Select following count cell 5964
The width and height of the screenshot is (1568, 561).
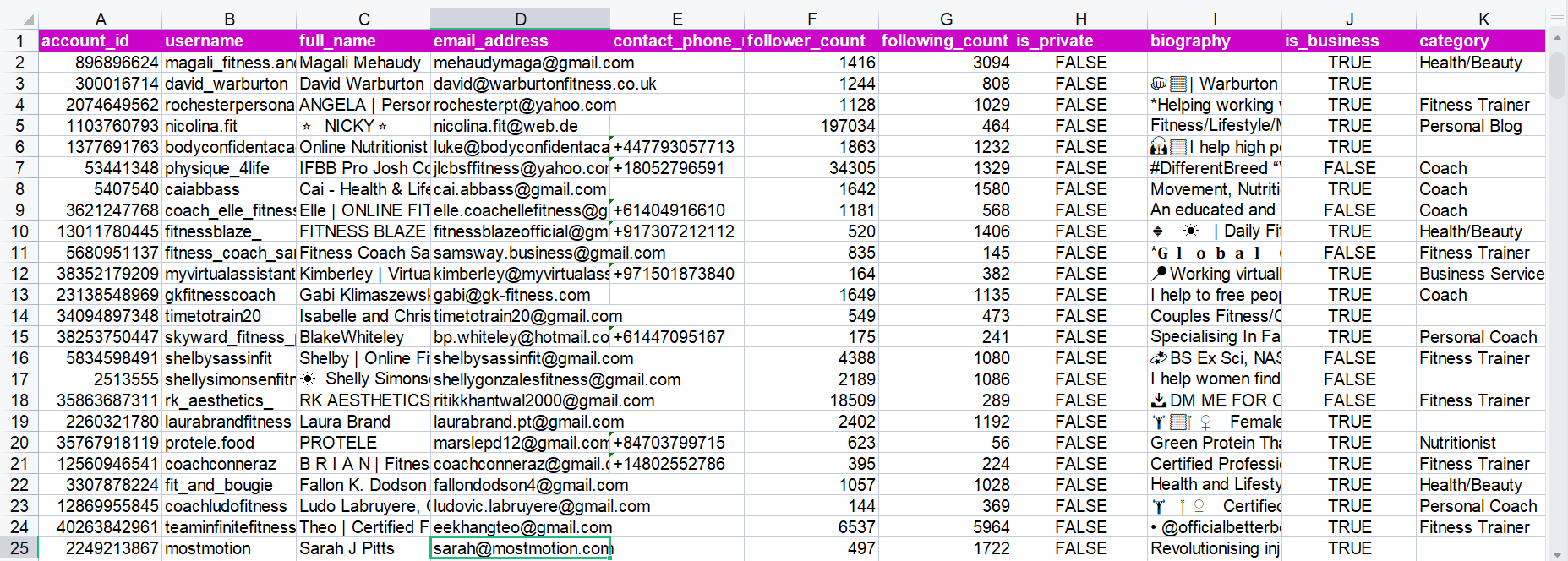946,527
